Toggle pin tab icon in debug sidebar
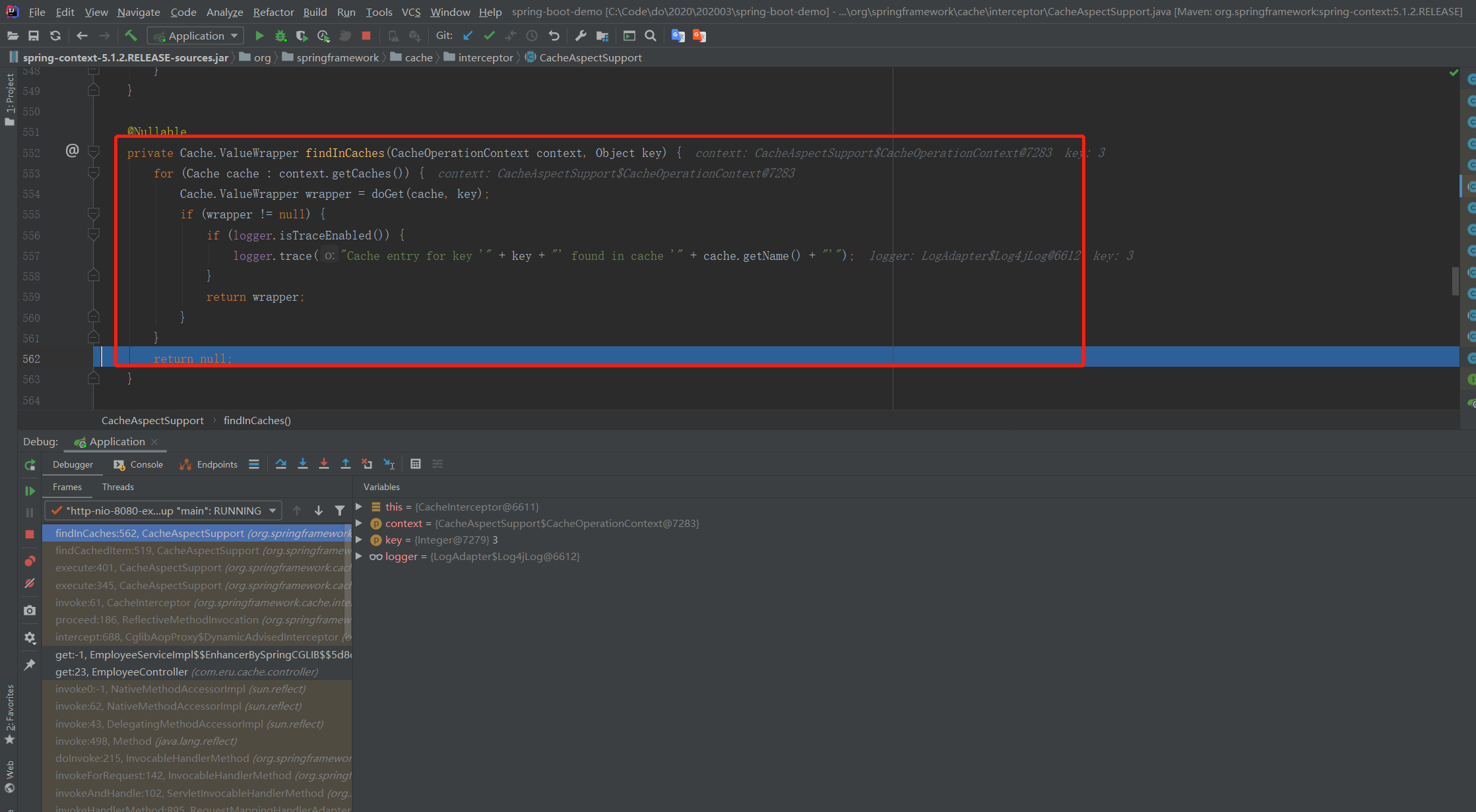 [30, 665]
